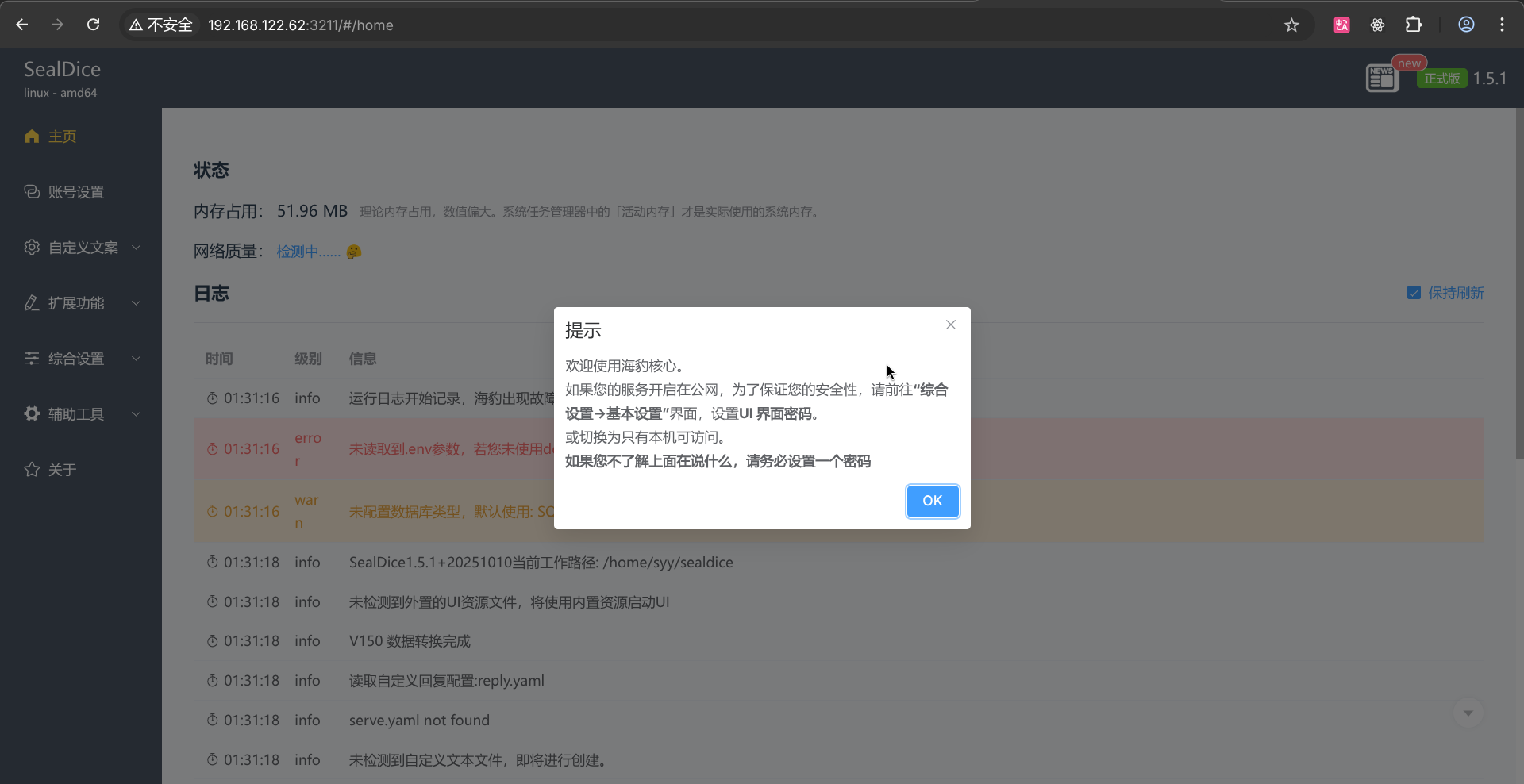Click the 自定义文案 gear icon
Viewport: 1524px width, 784px height.
pyautogui.click(x=32, y=248)
